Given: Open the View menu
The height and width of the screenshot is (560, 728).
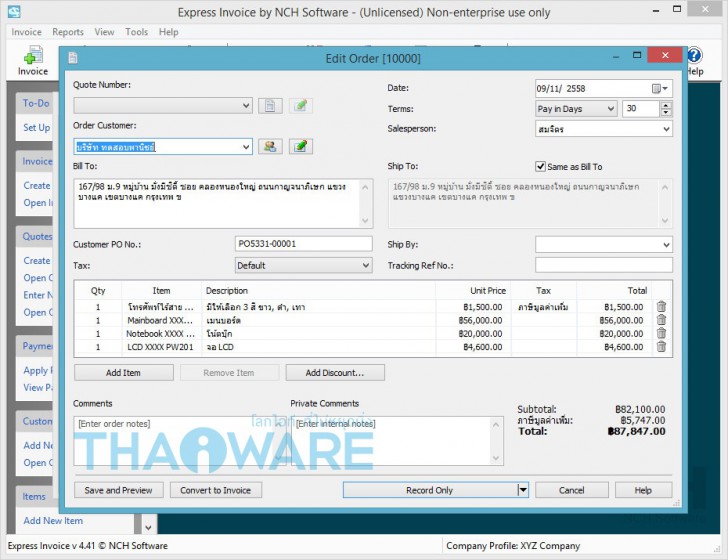Looking at the screenshot, I should pyautogui.click(x=104, y=32).
